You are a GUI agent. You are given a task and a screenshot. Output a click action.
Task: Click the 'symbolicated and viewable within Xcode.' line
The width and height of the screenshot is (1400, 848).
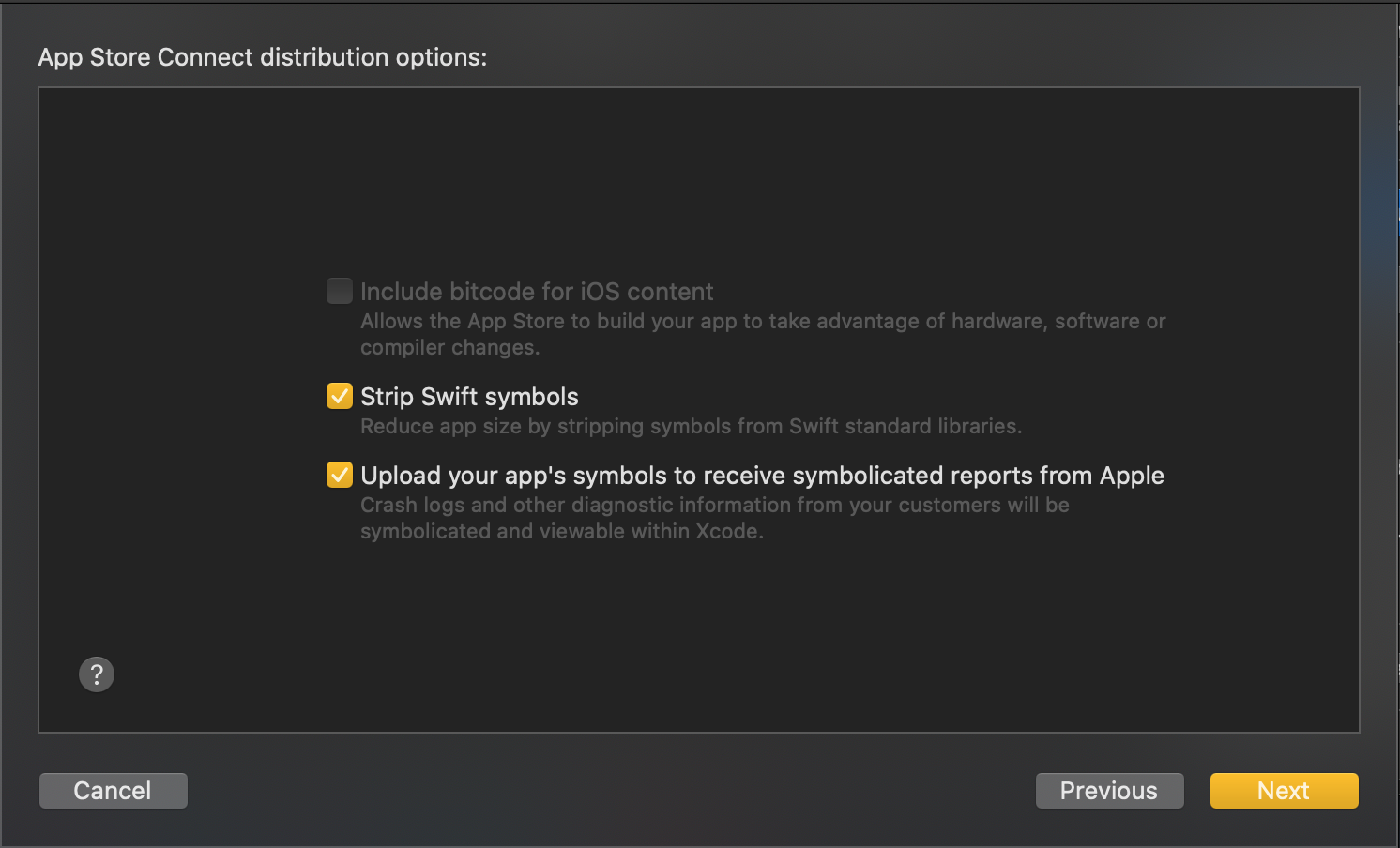[x=562, y=531]
